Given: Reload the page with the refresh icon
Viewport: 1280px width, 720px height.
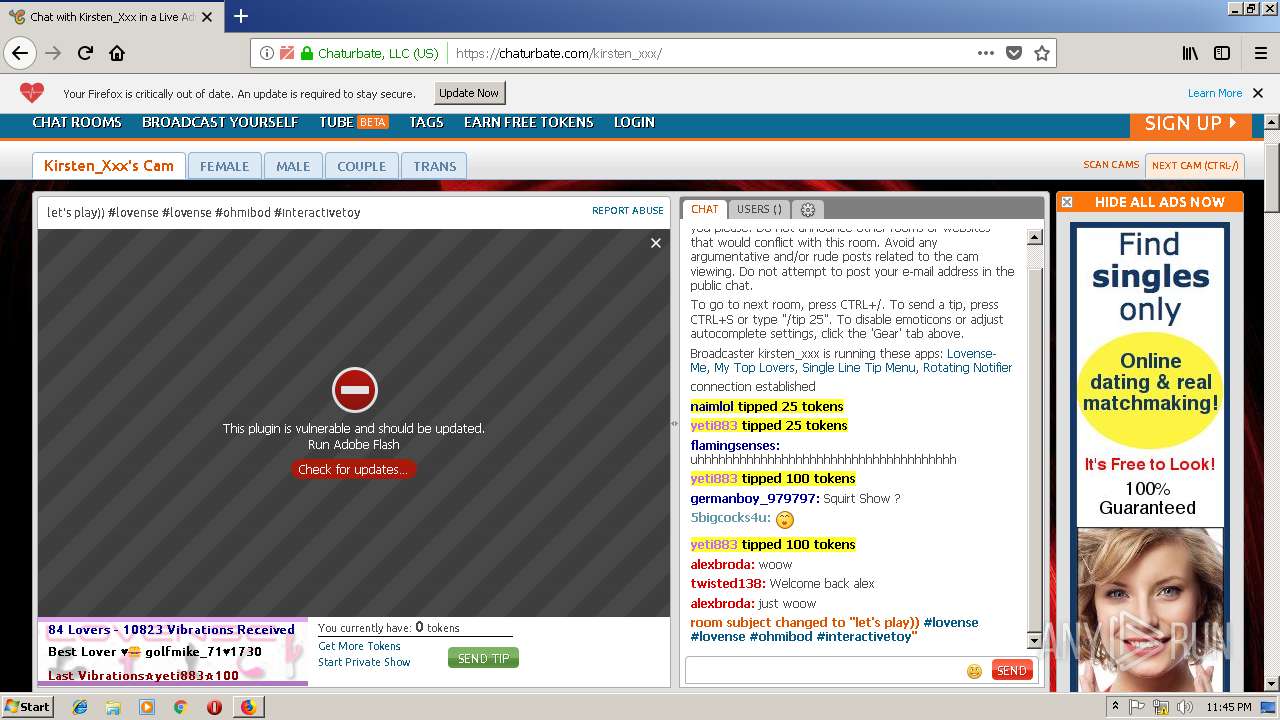Looking at the screenshot, I should [85, 53].
